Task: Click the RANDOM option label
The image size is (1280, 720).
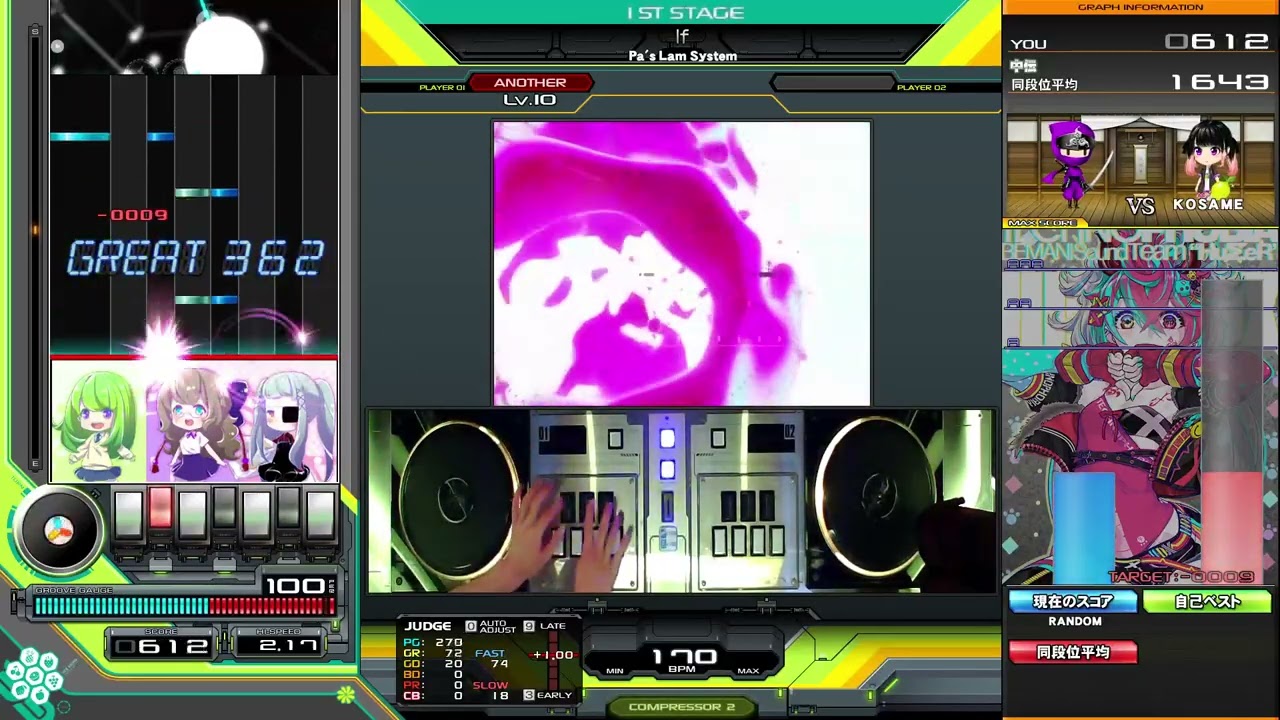Action: (1075, 622)
